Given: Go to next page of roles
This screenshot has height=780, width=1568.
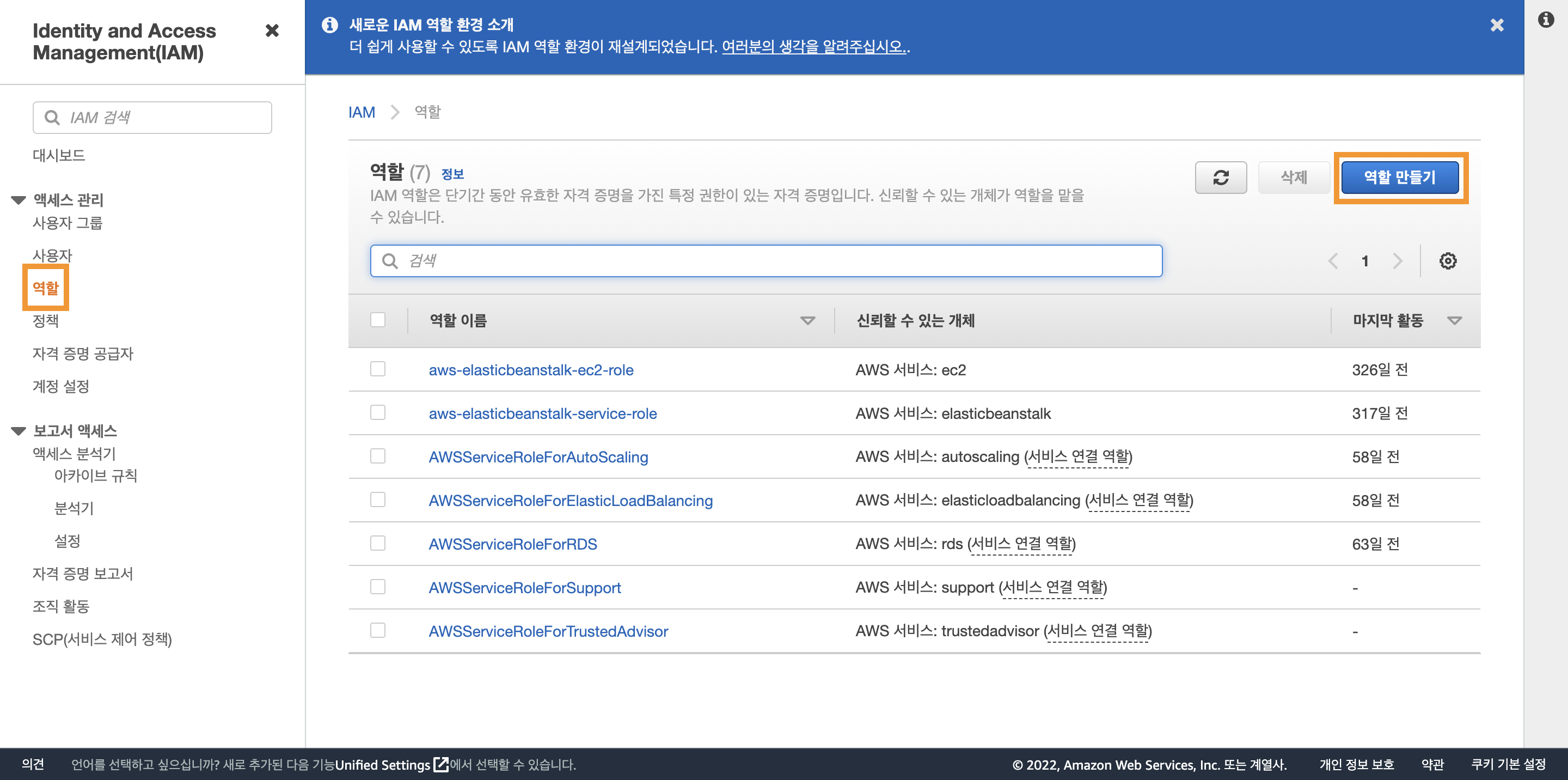Looking at the screenshot, I should (1398, 261).
